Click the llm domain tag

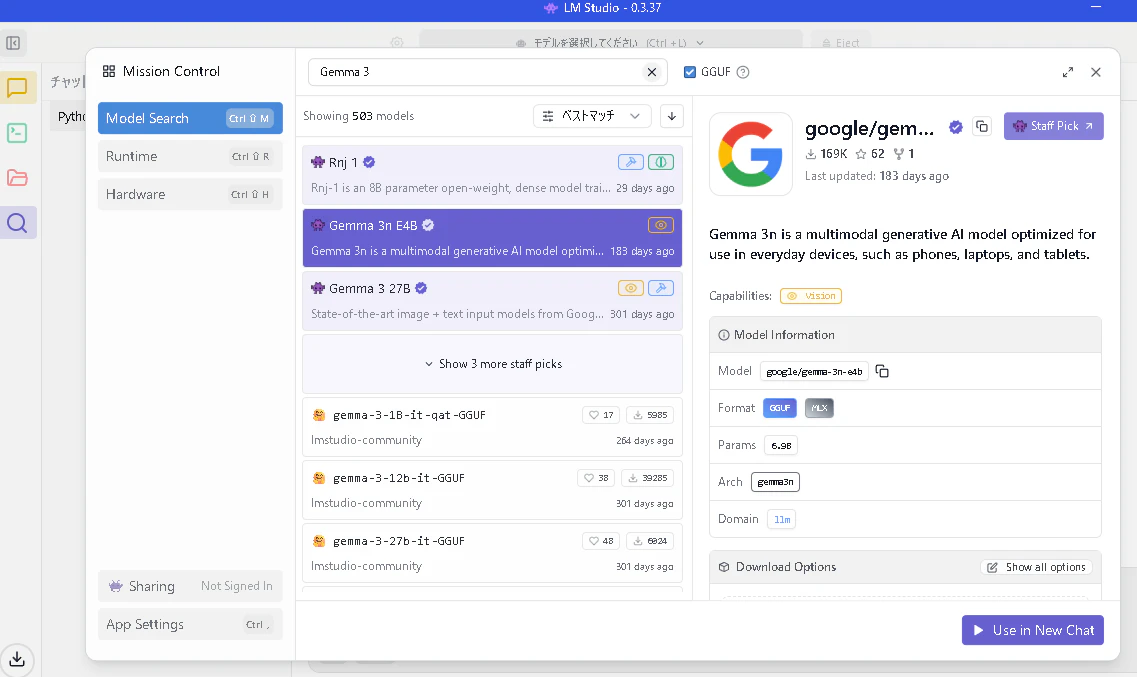pos(782,519)
